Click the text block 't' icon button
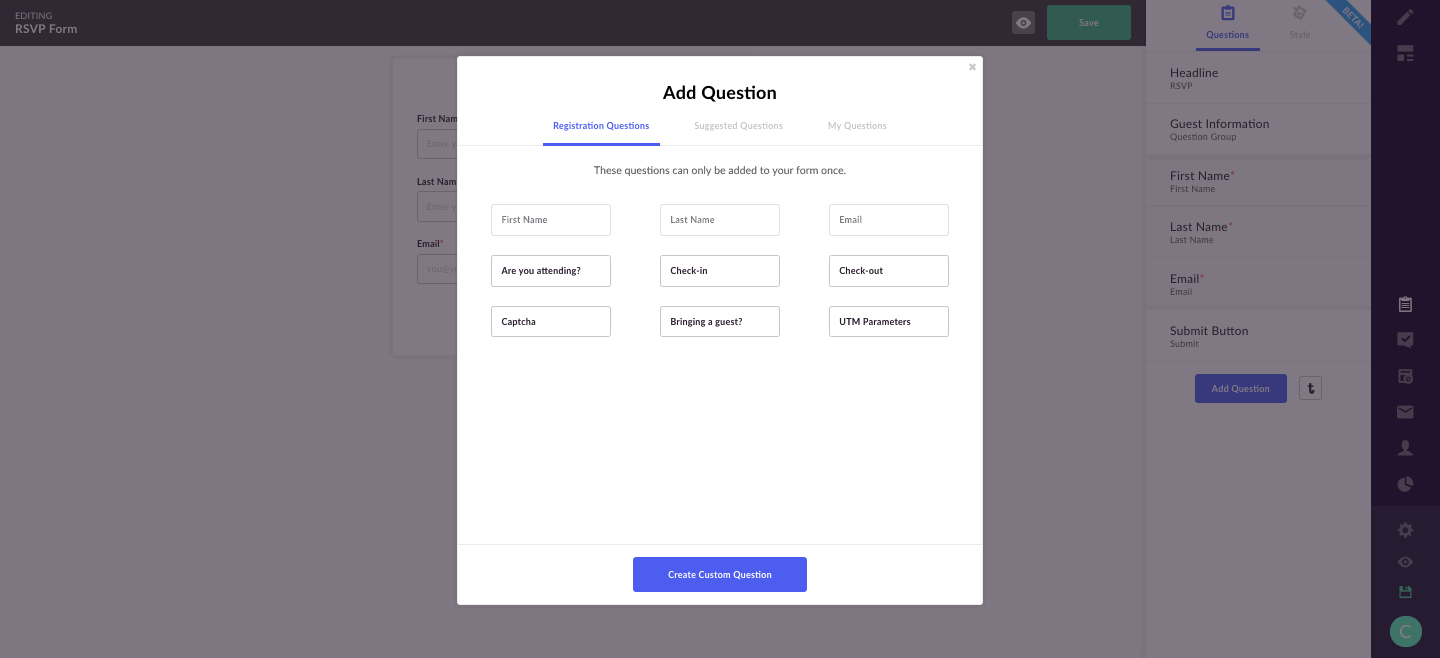 [1310, 388]
